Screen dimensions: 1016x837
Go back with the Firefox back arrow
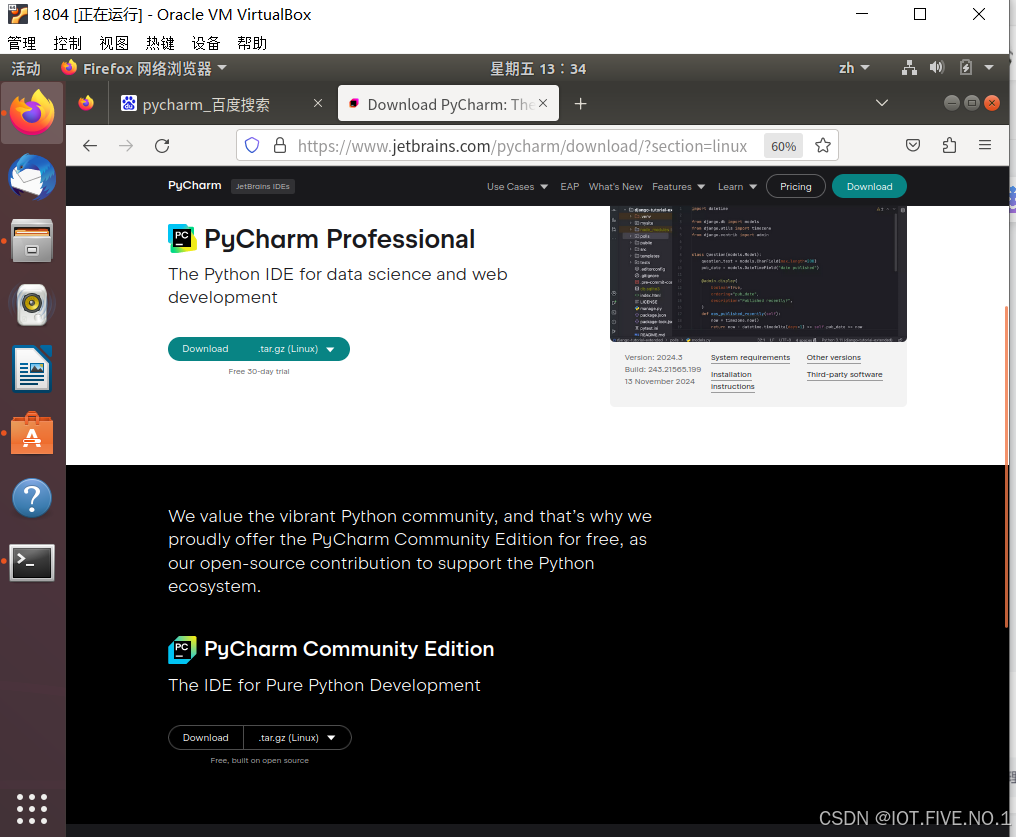pos(90,146)
